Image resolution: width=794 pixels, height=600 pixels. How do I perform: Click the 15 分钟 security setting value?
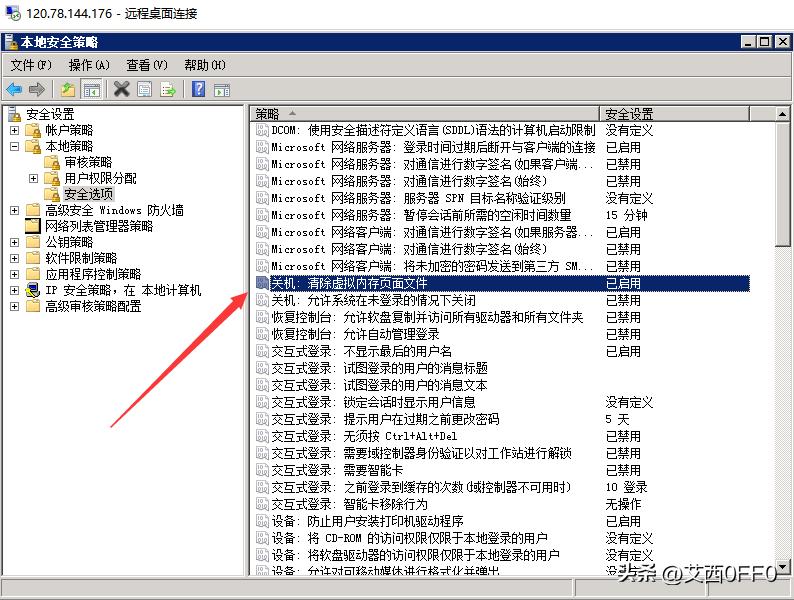626,215
